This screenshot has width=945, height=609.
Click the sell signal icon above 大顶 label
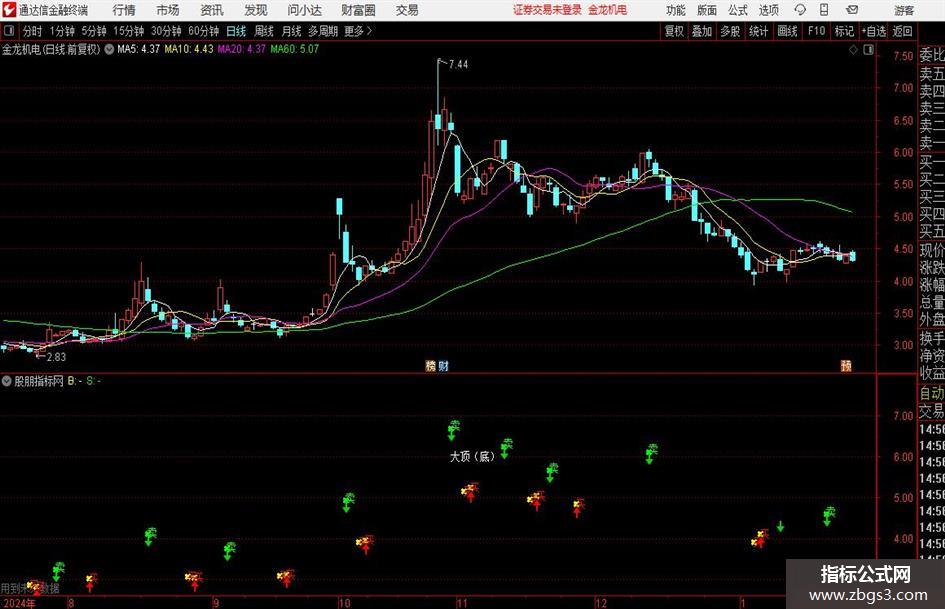pyautogui.click(x=453, y=429)
